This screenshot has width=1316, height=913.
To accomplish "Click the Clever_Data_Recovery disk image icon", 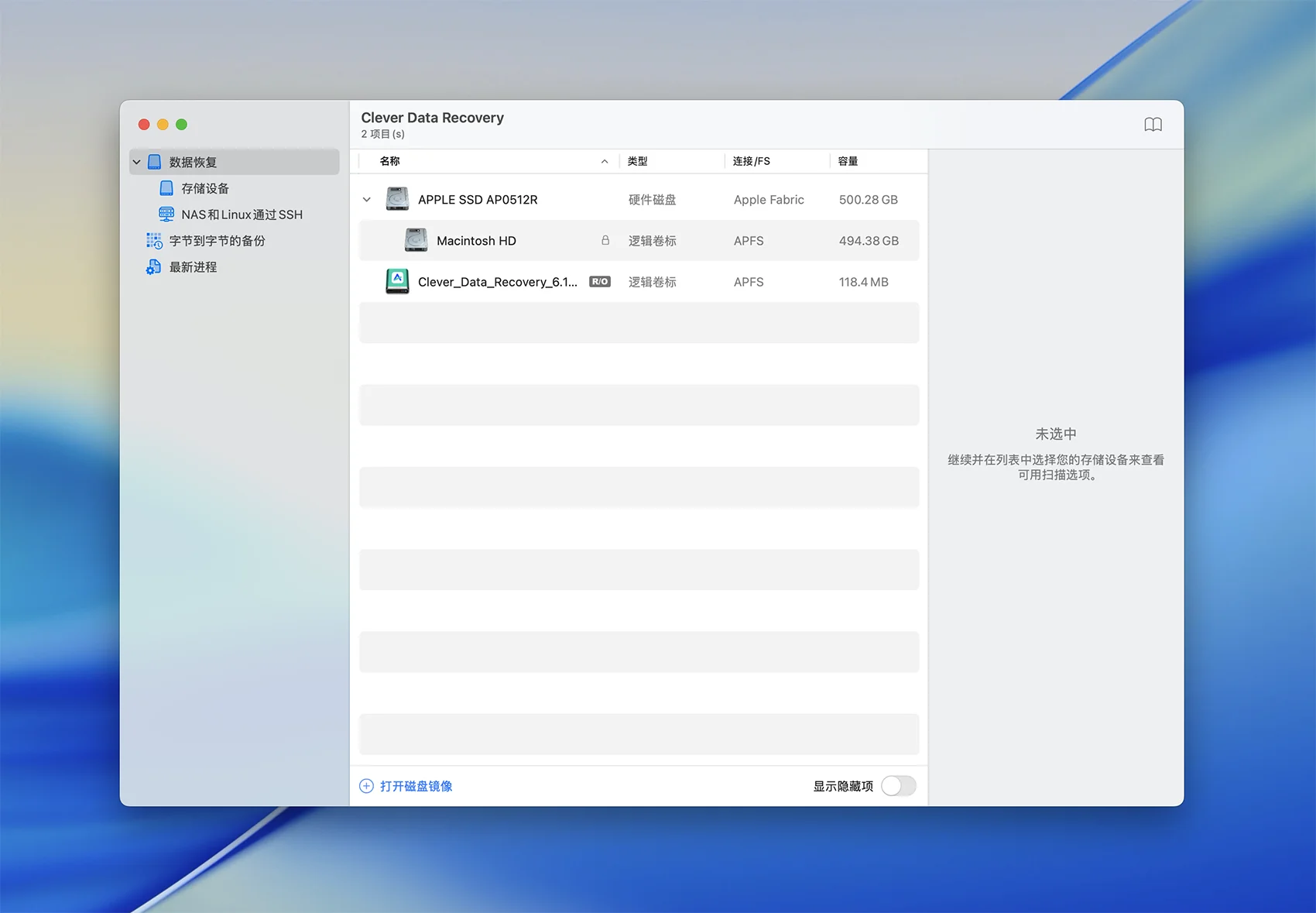I will [x=397, y=281].
